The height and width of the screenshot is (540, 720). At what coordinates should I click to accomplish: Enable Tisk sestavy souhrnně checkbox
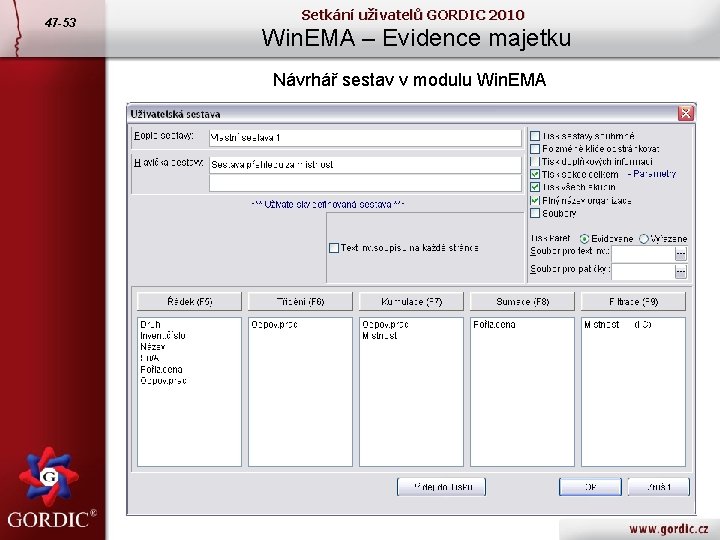(x=535, y=136)
